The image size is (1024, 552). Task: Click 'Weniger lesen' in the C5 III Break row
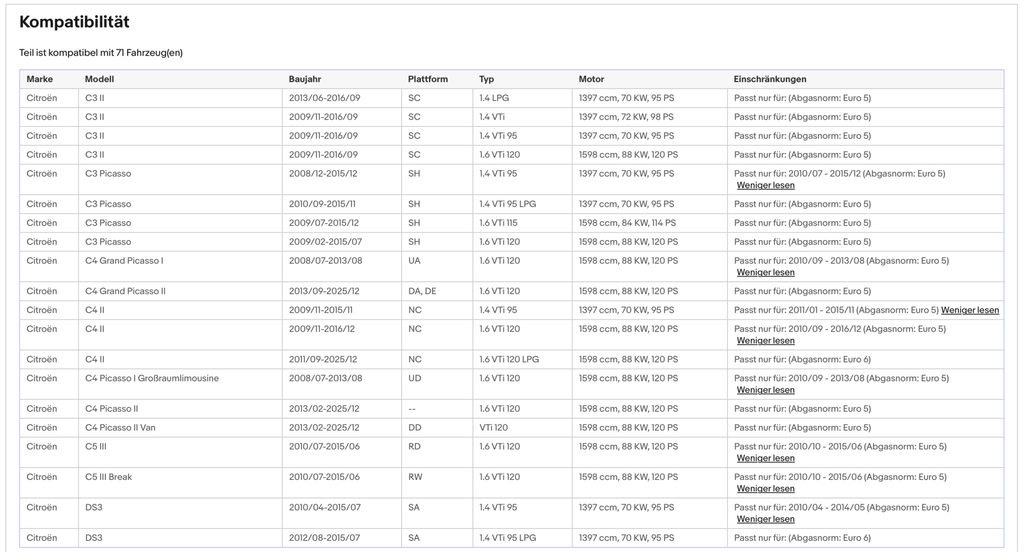(765, 489)
